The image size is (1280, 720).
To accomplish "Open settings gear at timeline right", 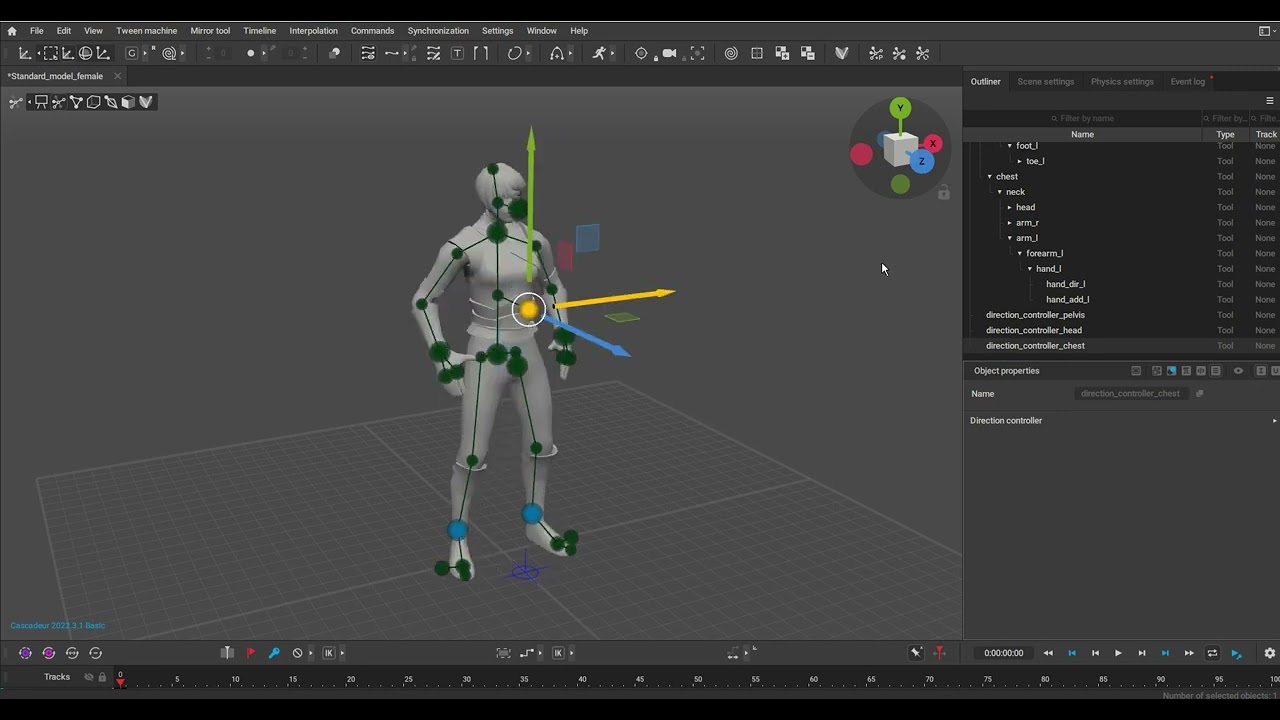I will coord(1270,653).
